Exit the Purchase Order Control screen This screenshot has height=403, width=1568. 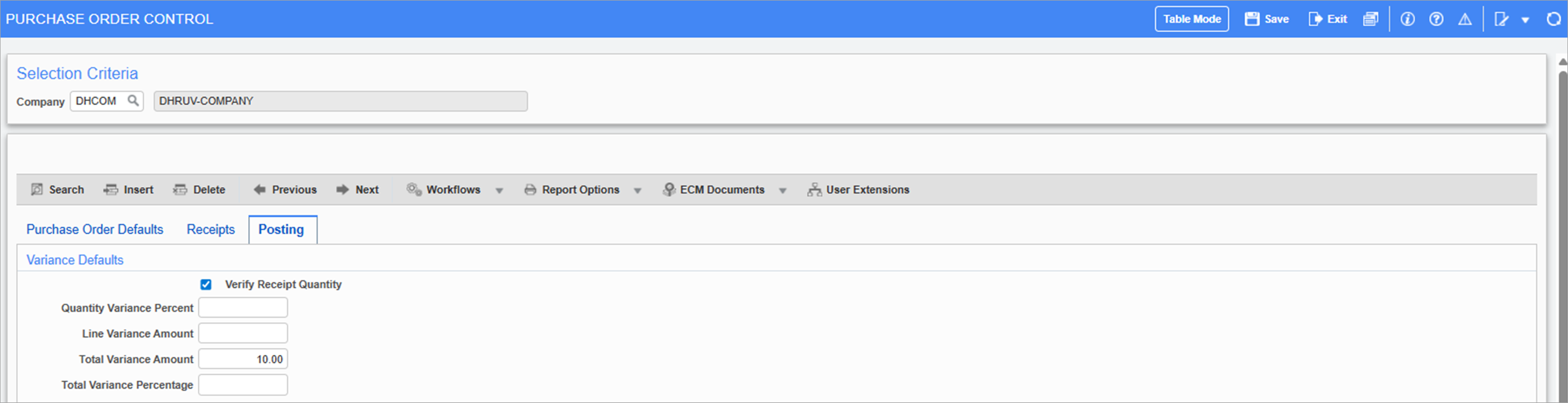[x=1328, y=19]
